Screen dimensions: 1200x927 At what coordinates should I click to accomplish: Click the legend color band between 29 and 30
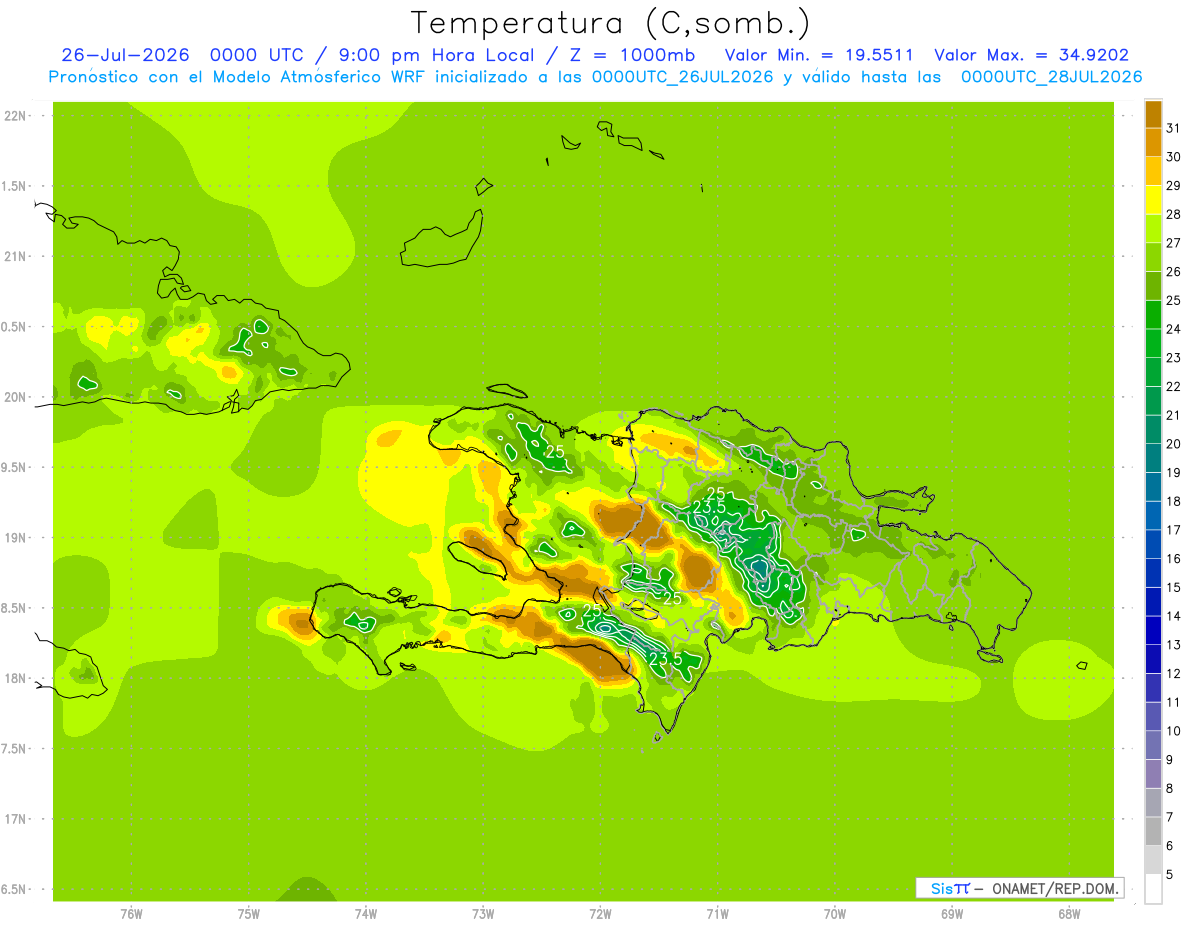tap(1153, 171)
